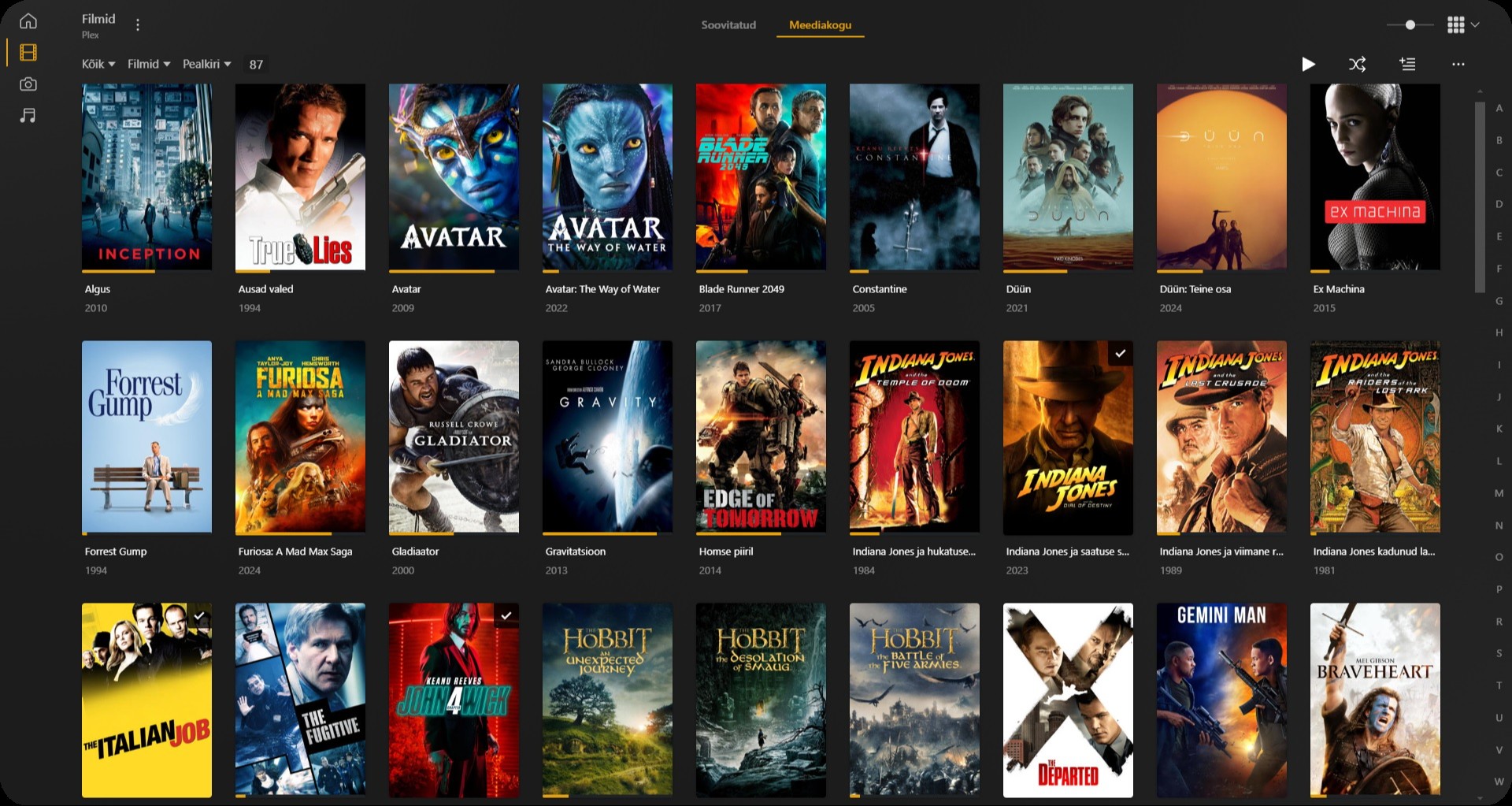Screen dimensions: 1512x806
Task: Open the Constantine movie poster
Action: coord(914,177)
